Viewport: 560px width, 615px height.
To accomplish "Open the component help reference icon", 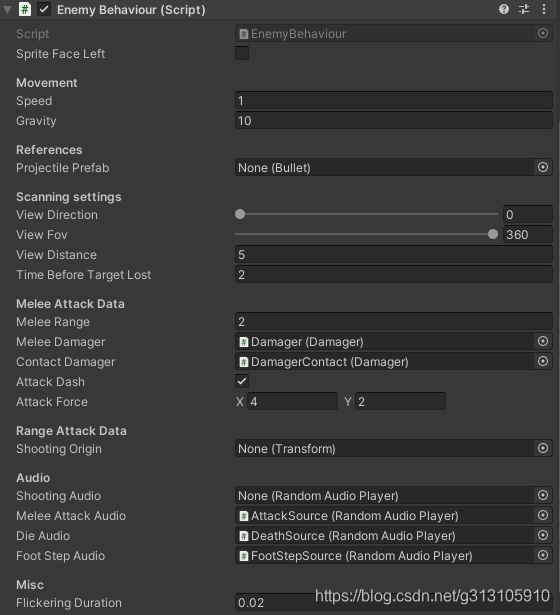I will coord(504,9).
